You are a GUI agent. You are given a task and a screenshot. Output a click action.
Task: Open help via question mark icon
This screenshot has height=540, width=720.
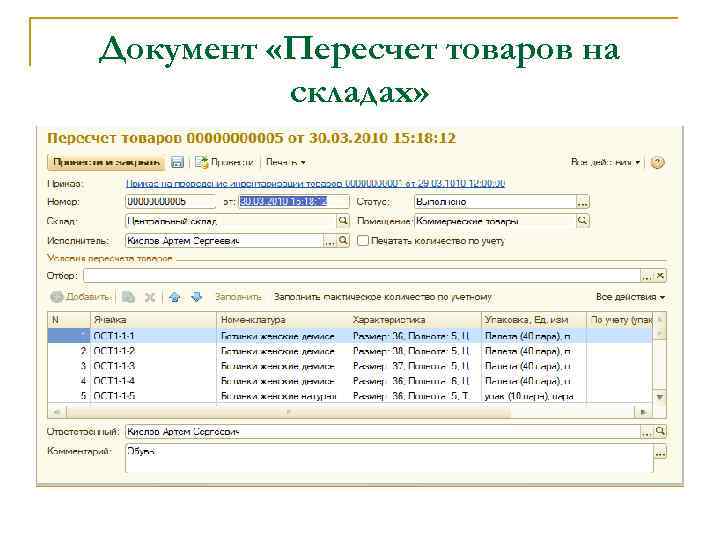coord(657,163)
